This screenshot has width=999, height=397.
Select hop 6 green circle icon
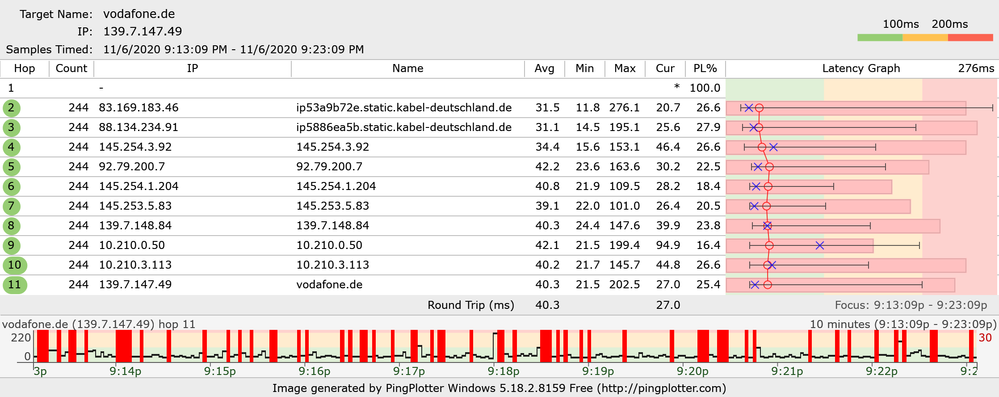[11, 187]
